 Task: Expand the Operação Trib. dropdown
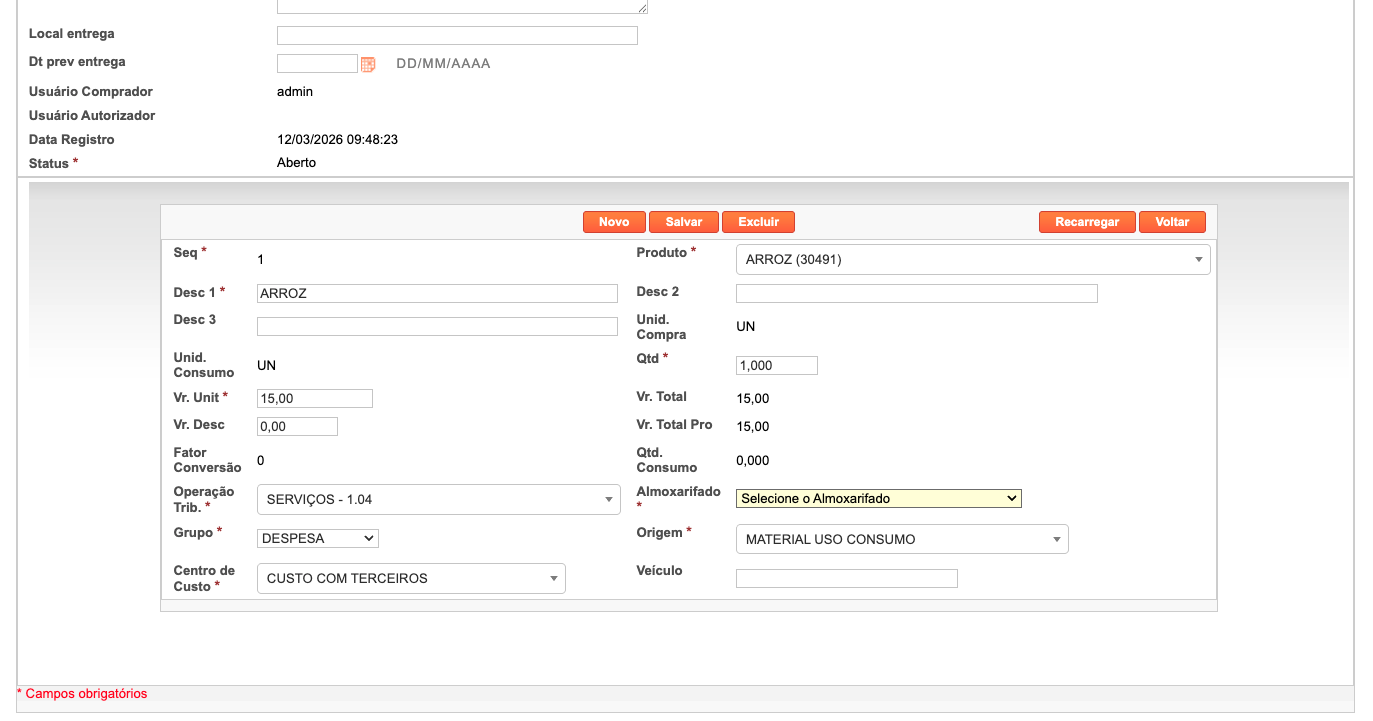(438, 500)
